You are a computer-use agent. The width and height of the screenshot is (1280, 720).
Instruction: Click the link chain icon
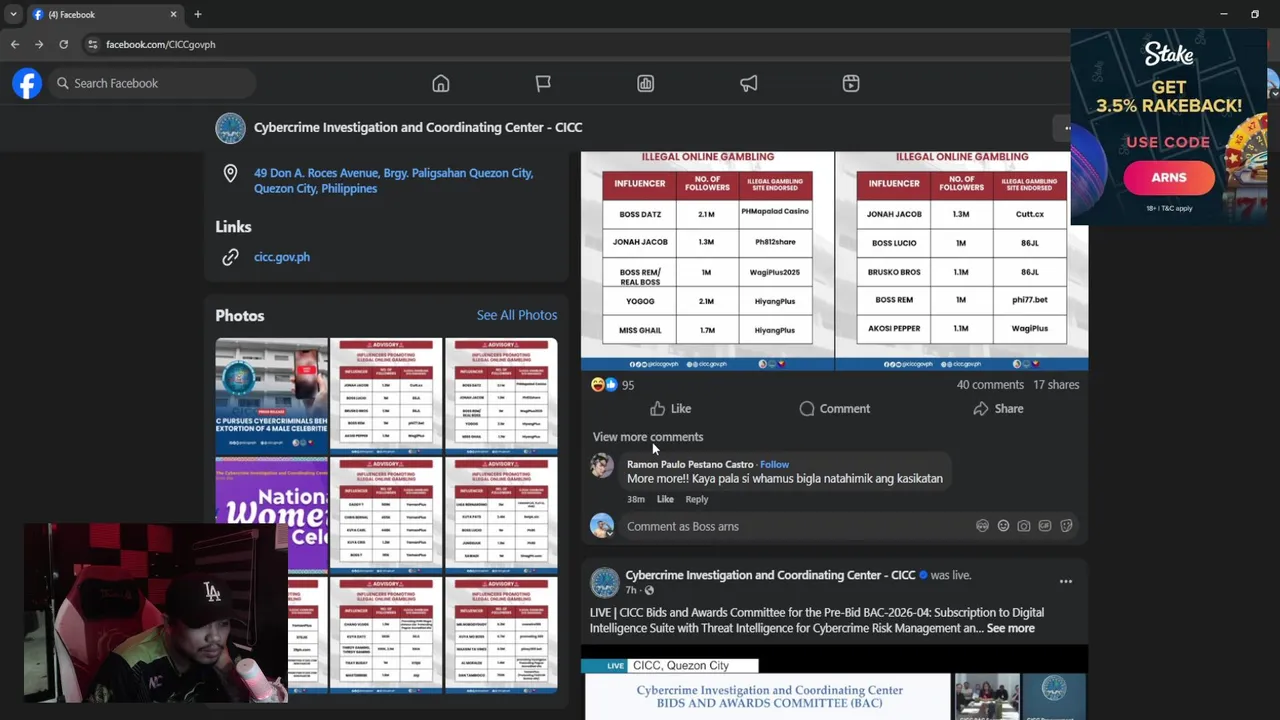[230, 257]
